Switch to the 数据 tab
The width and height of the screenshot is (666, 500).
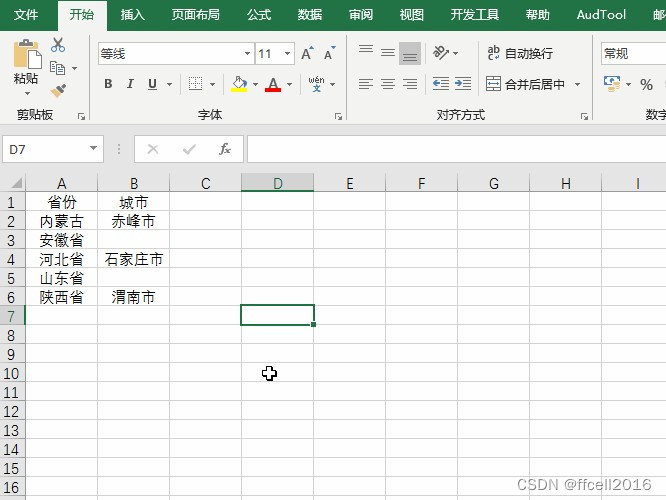[310, 15]
